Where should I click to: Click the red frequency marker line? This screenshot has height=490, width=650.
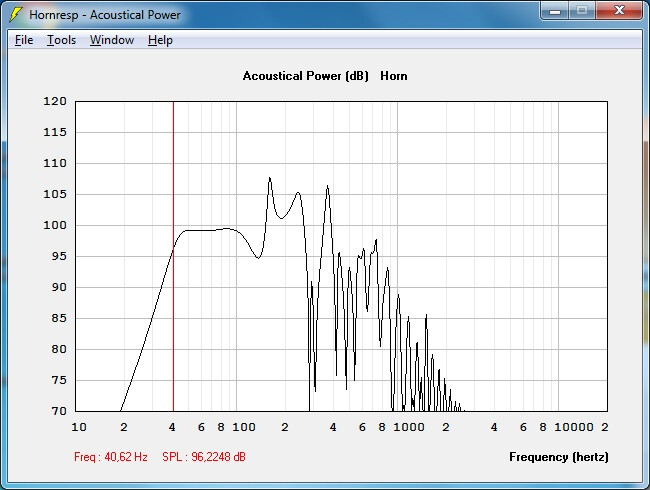pyautogui.click(x=173, y=256)
